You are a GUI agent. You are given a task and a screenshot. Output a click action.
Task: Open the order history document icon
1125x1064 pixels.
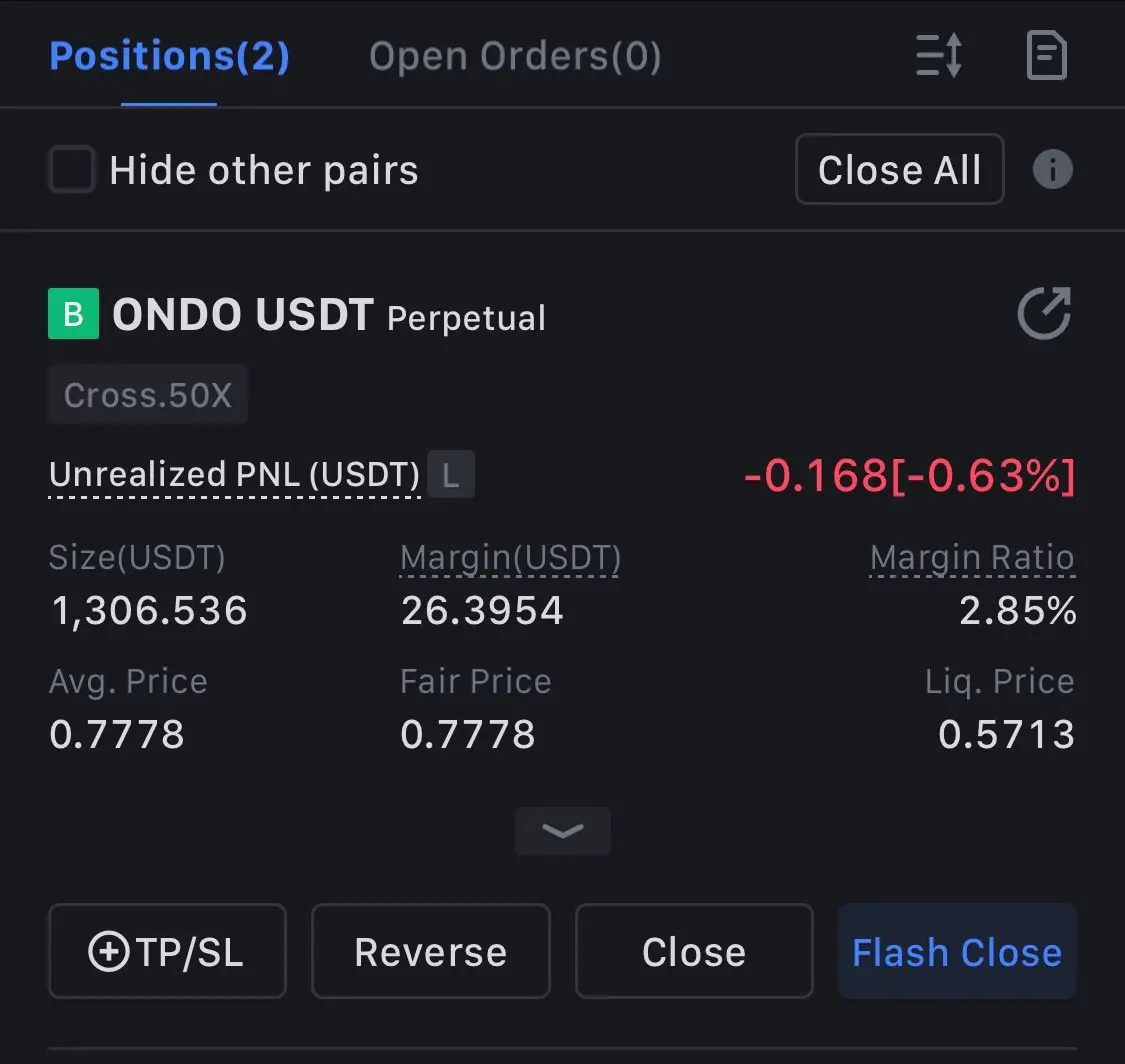(1047, 55)
